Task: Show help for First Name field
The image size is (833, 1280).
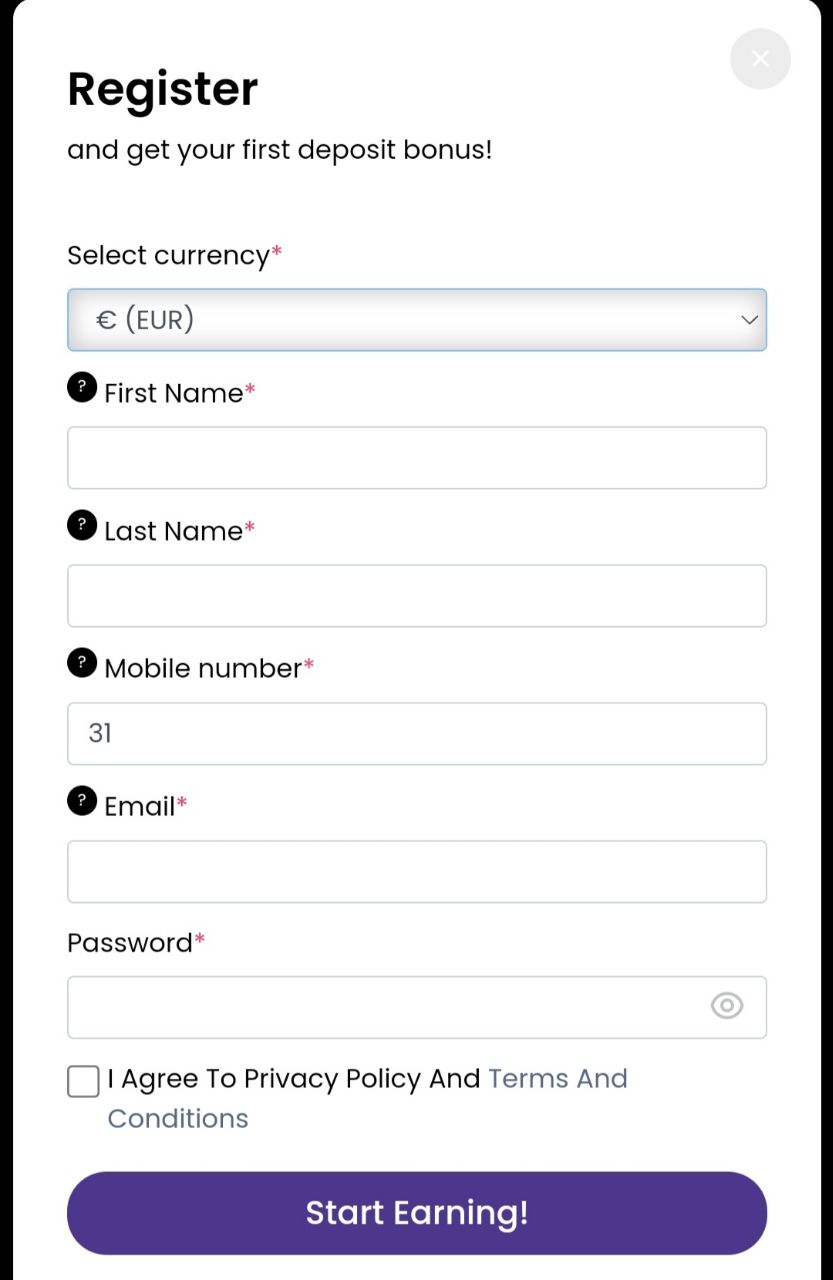Action: click(x=82, y=387)
